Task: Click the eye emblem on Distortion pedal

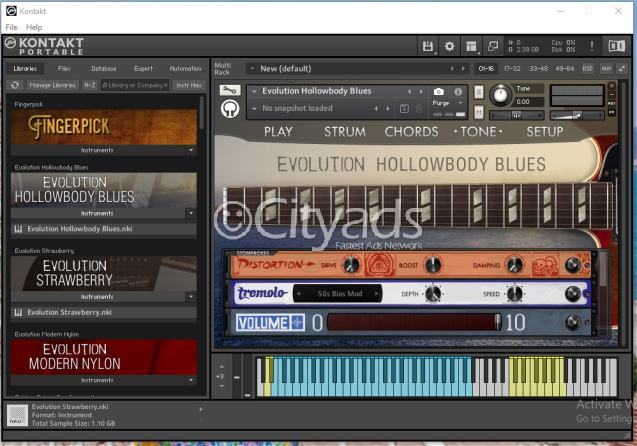Action: [x=379, y=264]
